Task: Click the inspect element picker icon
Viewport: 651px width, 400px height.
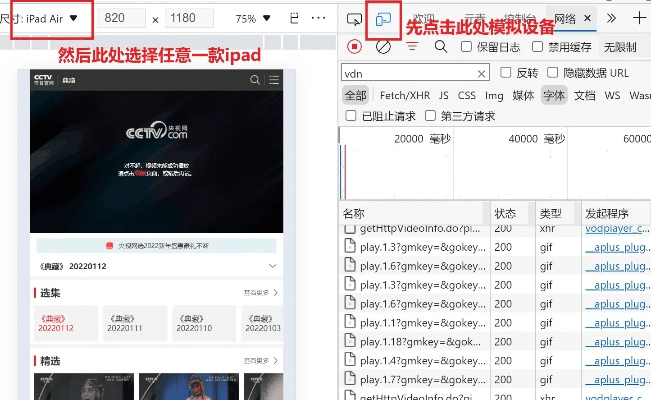Action: pyautogui.click(x=354, y=19)
